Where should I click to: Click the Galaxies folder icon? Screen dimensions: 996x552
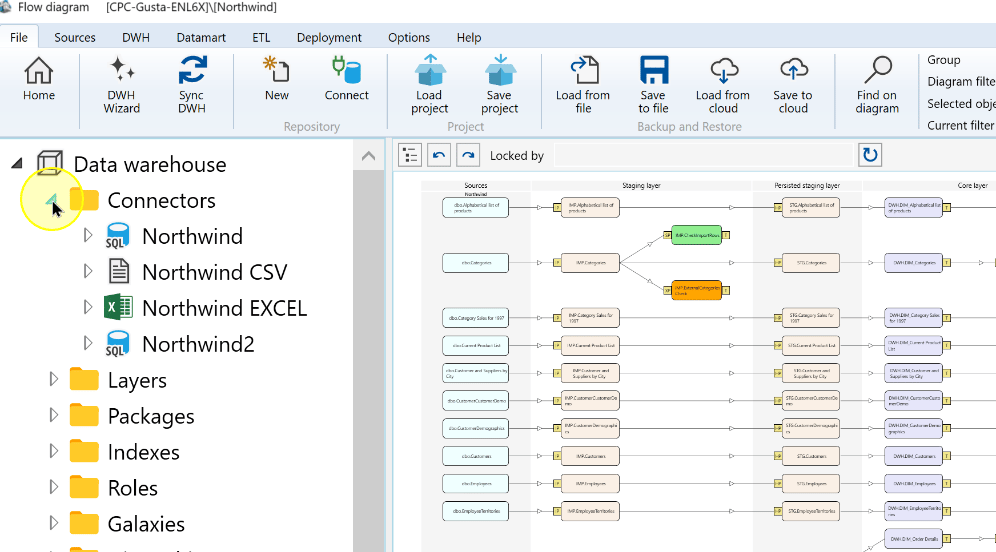tap(84, 523)
